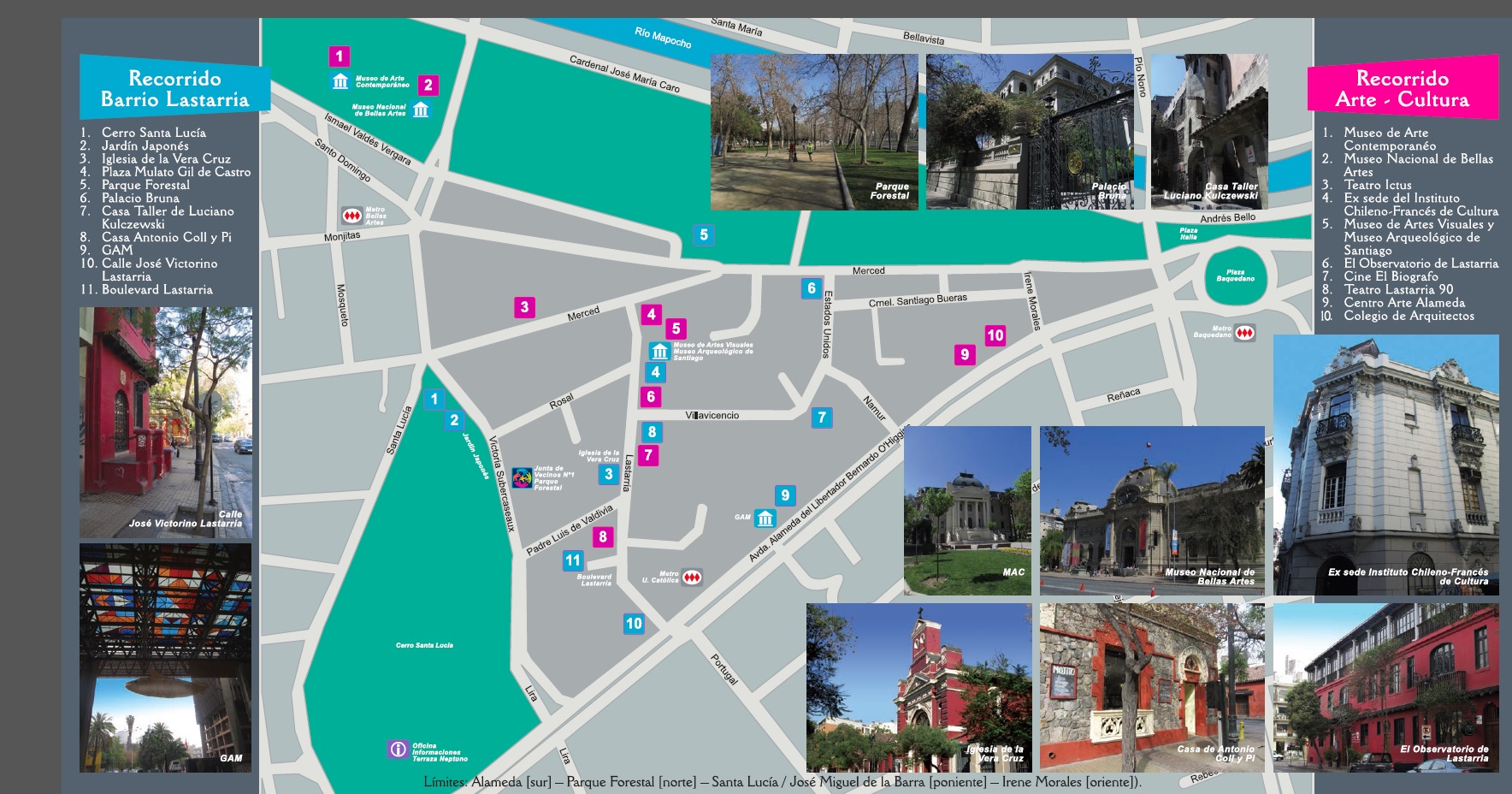
Task: View the Casa Taller Luciano Kulczewski photo
Action: [x=1209, y=132]
